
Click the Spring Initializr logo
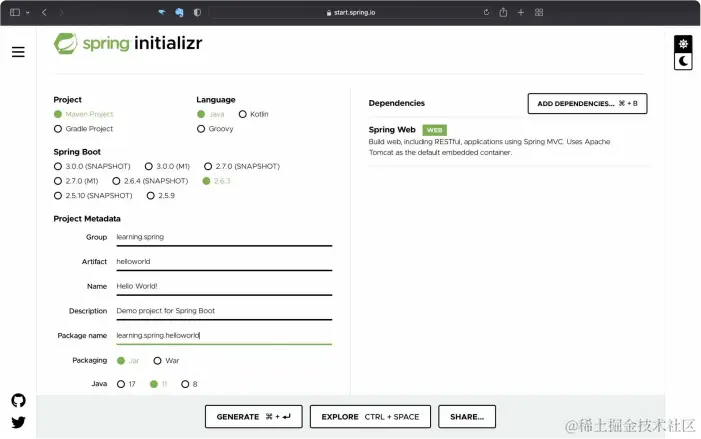(x=128, y=44)
